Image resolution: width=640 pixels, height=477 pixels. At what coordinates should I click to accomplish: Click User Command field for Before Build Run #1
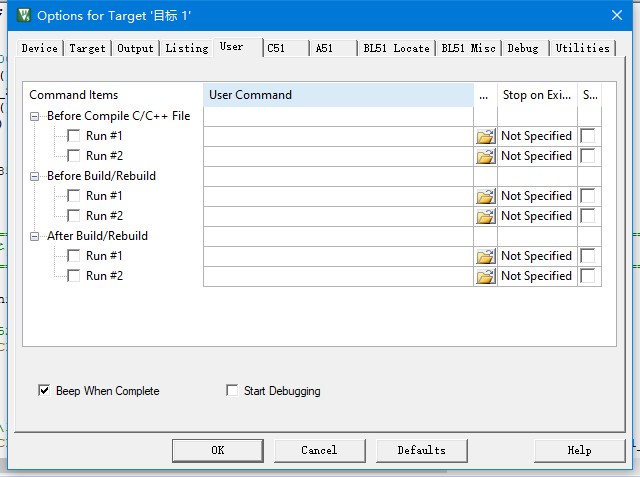click(338, 196)
